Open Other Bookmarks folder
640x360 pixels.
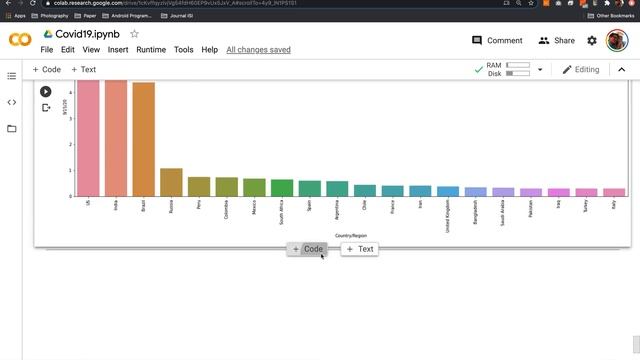611,16
